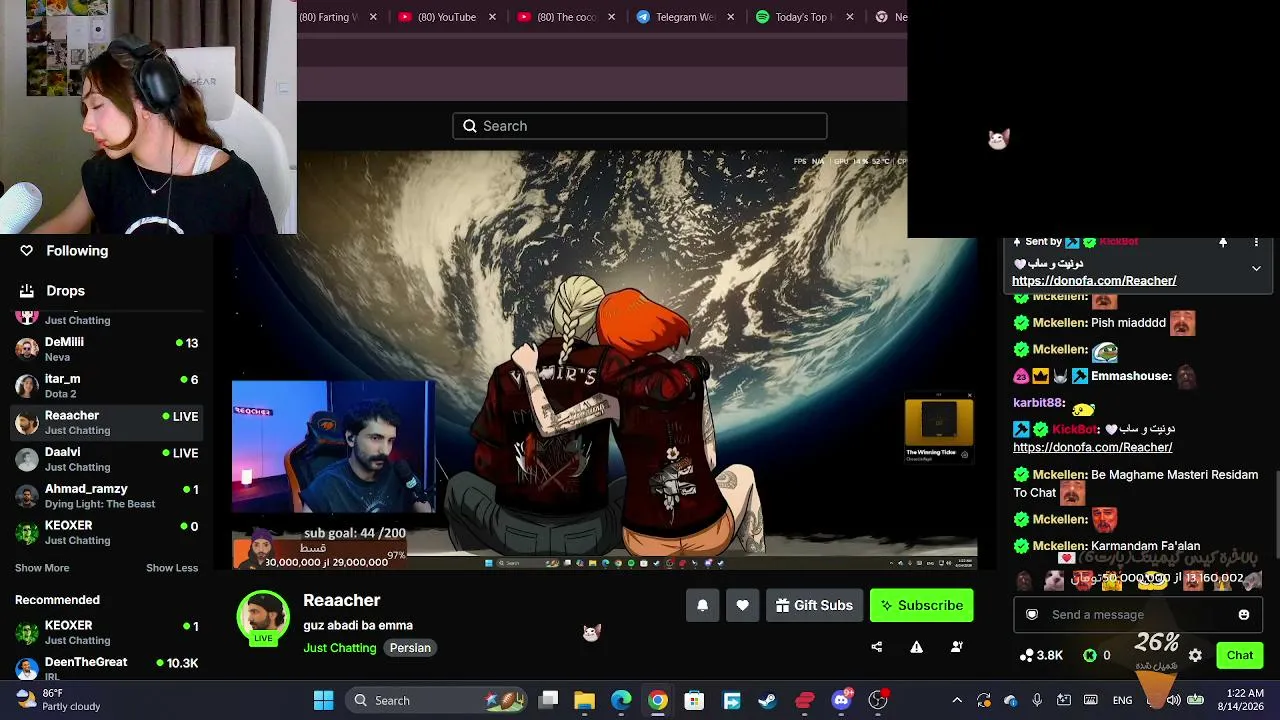Viewport: 1280px width, 720px height.
Task: Focus the Send a message input
Action: [1137, 615]
